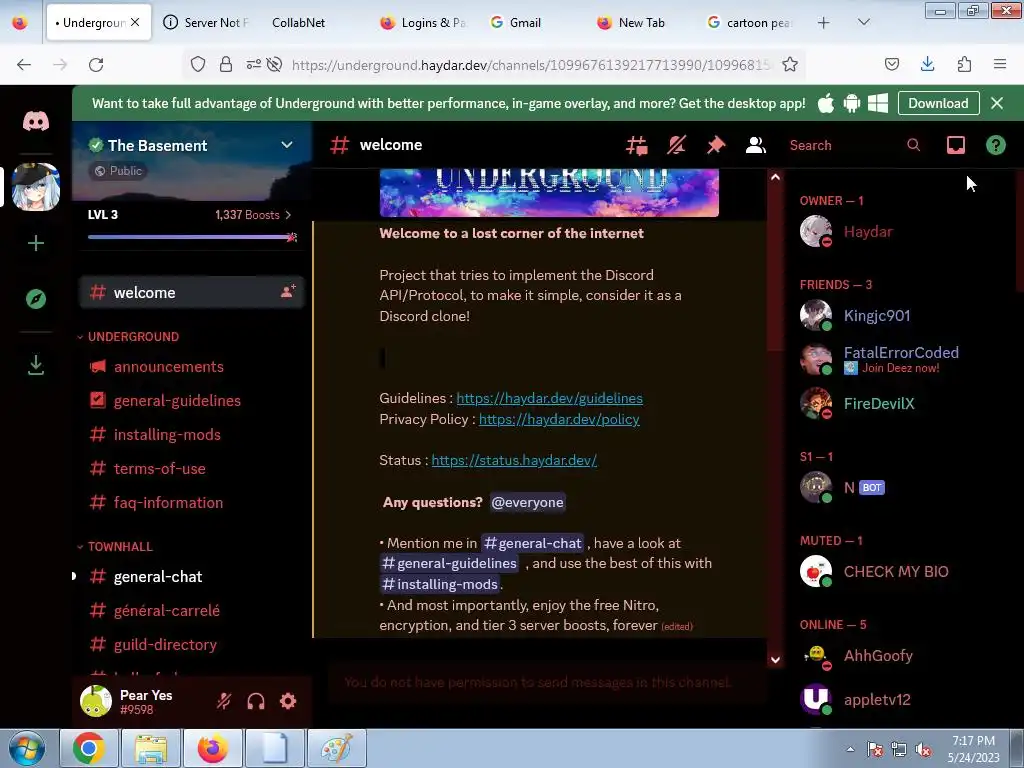Screen dimensions: 1024x768
Task: Switch to Server Not Found tab
Action: coord(206,23)
